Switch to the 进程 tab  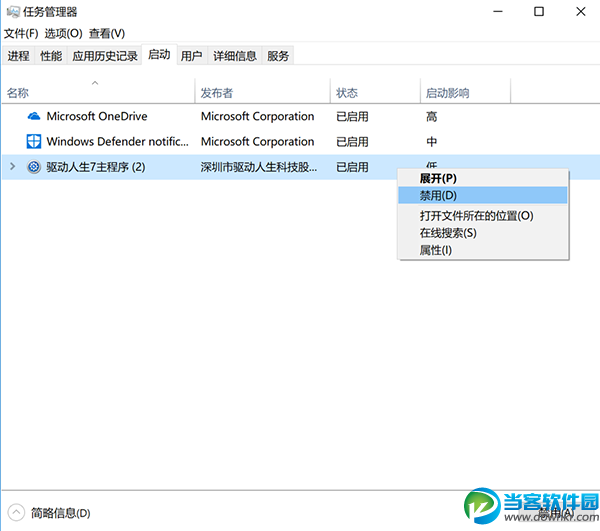click(x=18, y=56)
